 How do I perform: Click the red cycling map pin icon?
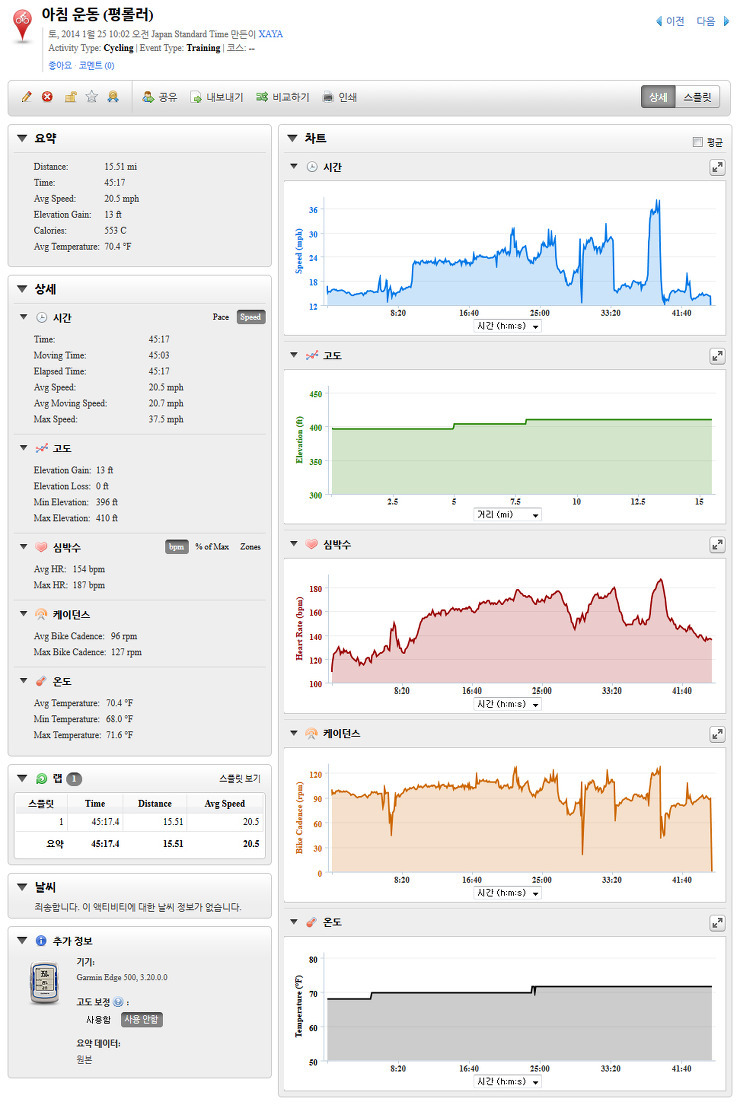click(23, 27)
